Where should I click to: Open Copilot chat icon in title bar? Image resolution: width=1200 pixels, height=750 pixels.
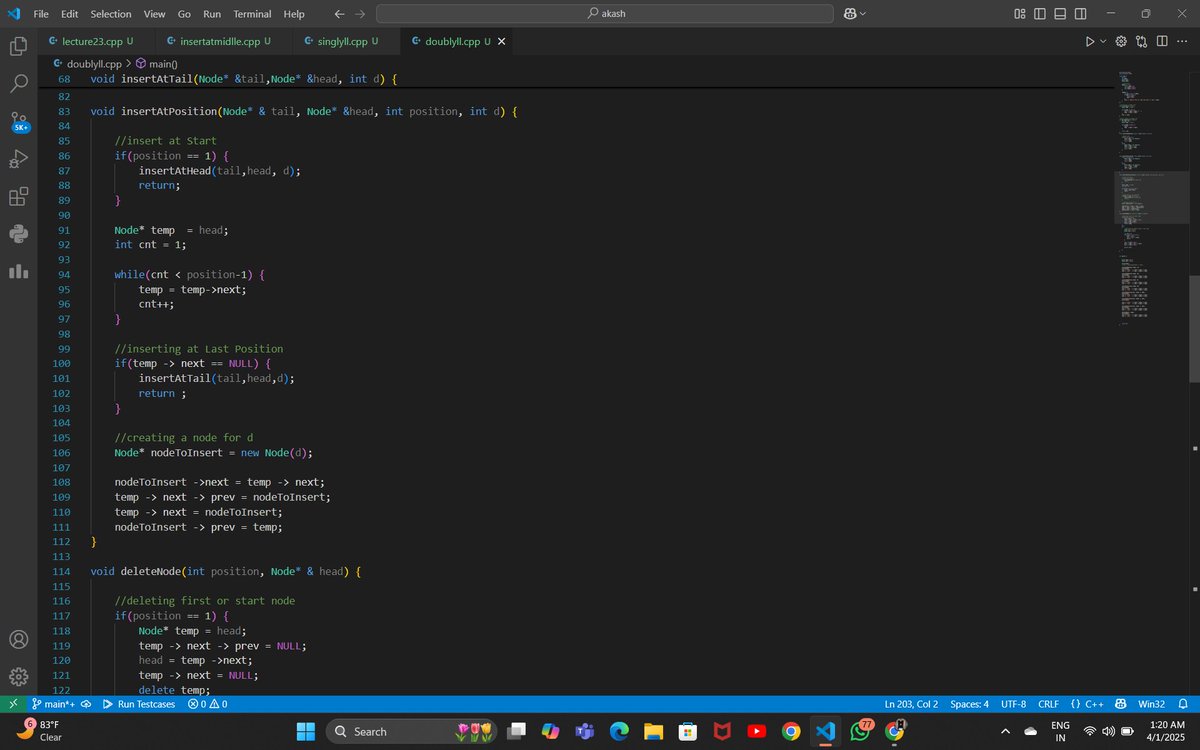point(850,14)
